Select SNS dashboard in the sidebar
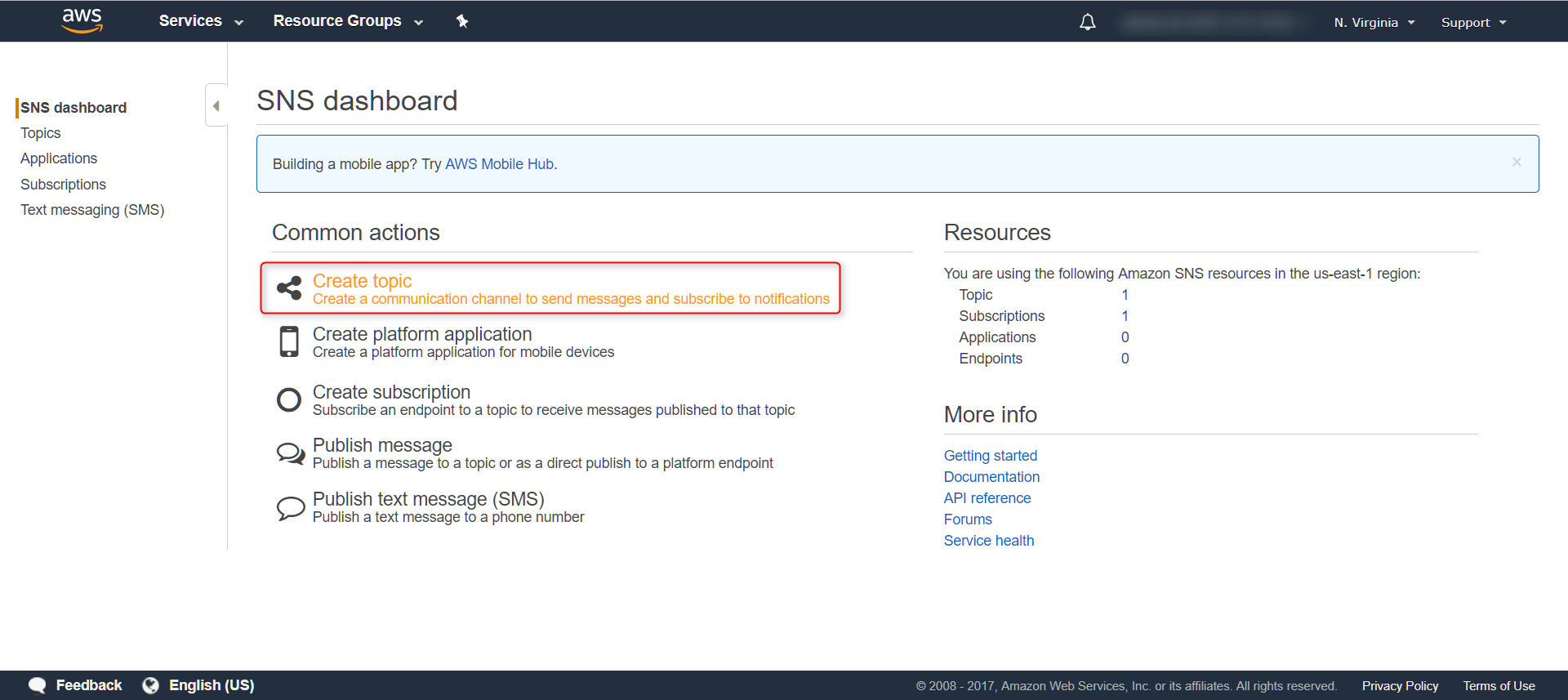 click(73, 108)
